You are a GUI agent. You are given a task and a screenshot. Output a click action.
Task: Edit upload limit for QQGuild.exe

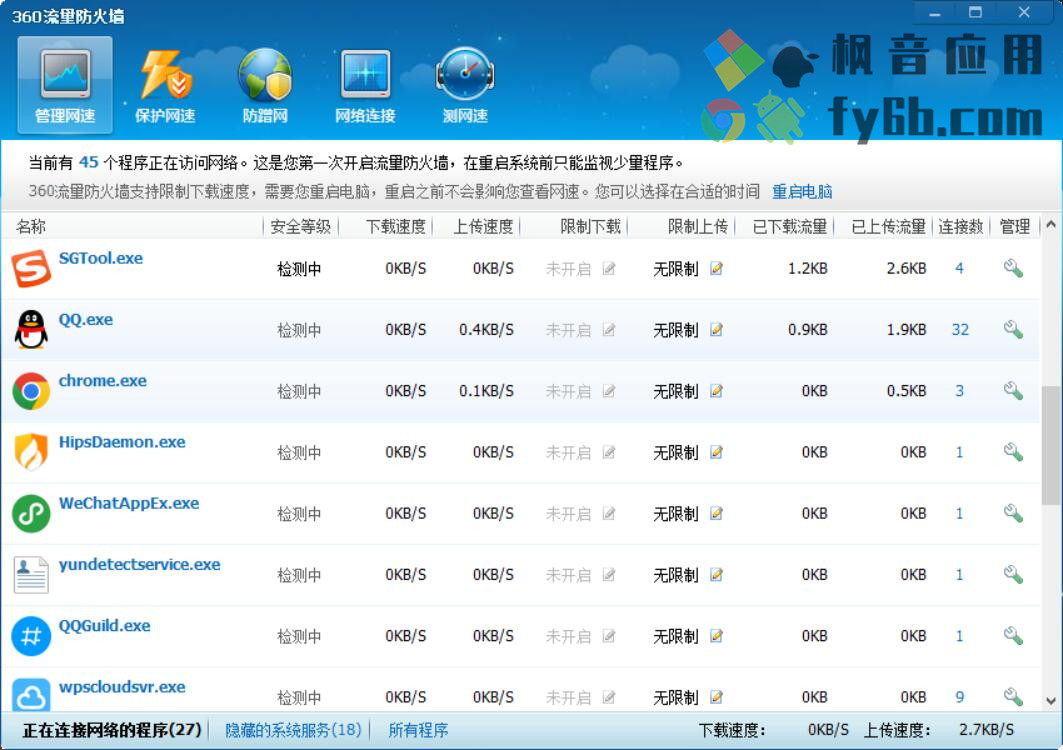717,636
